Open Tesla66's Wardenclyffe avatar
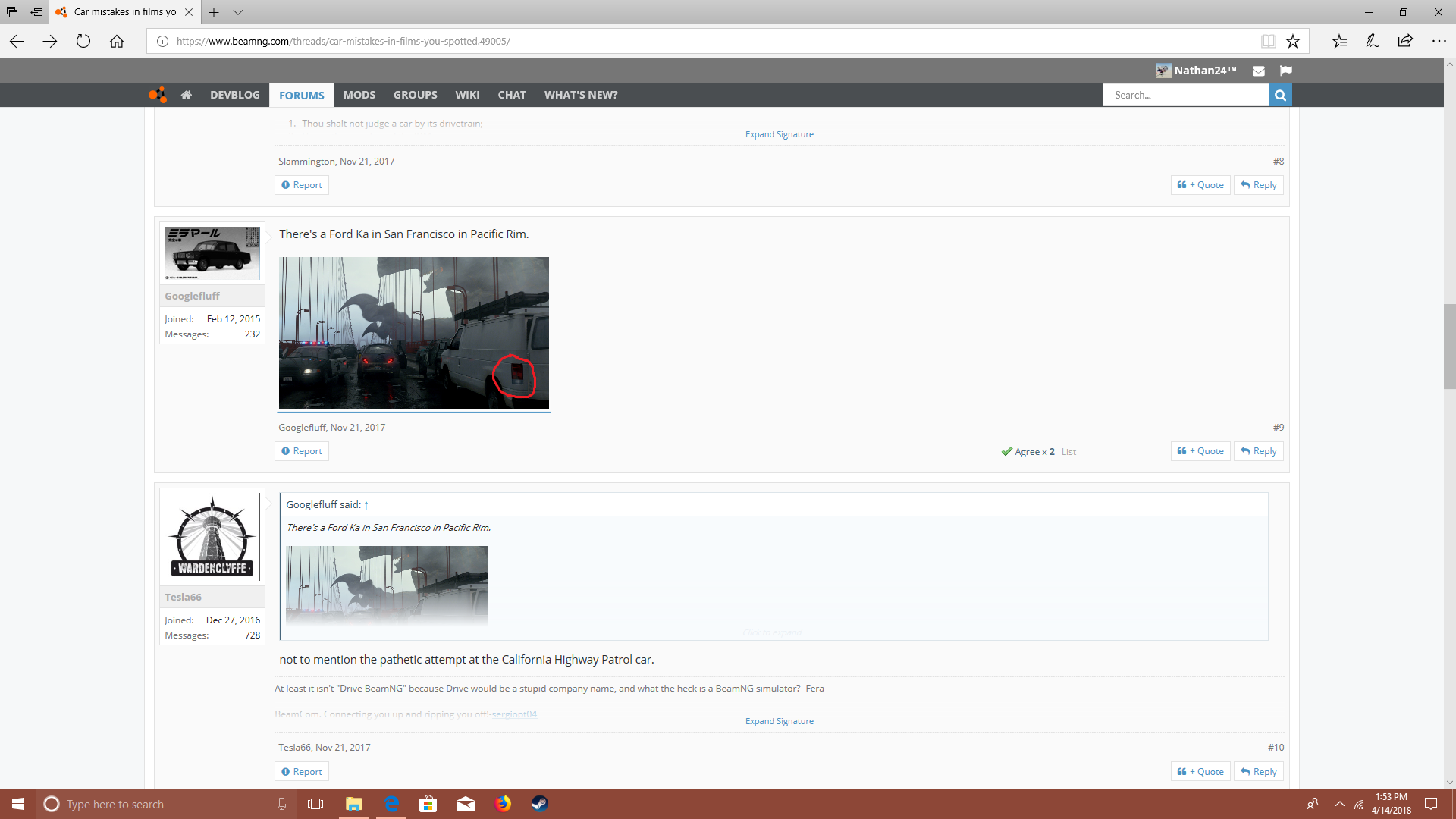This screenshot has height=819, width=1456. pyautogui.click(x=212, y=536)
